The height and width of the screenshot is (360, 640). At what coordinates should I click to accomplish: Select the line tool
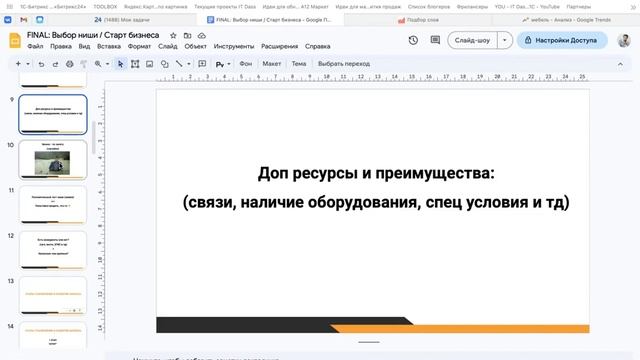(x=179, y=64)
